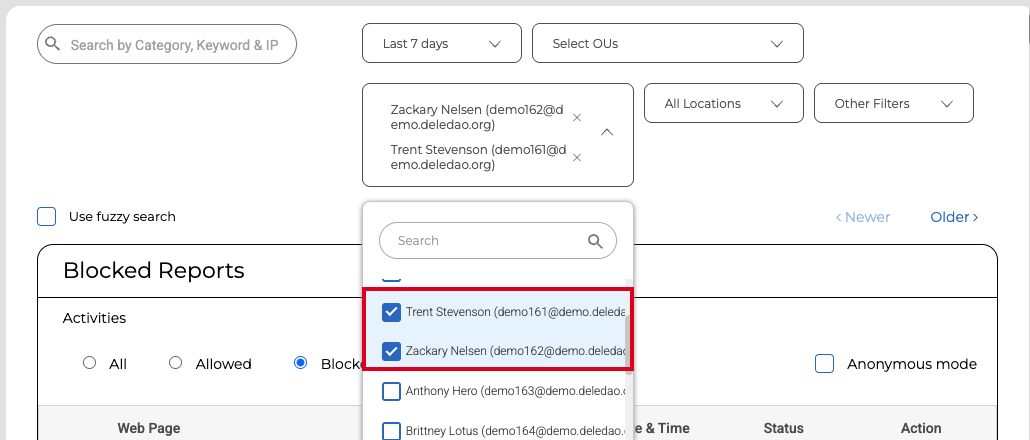
Task: Click the Action column header
Action: pyautogui.click(x=921, y=428)
